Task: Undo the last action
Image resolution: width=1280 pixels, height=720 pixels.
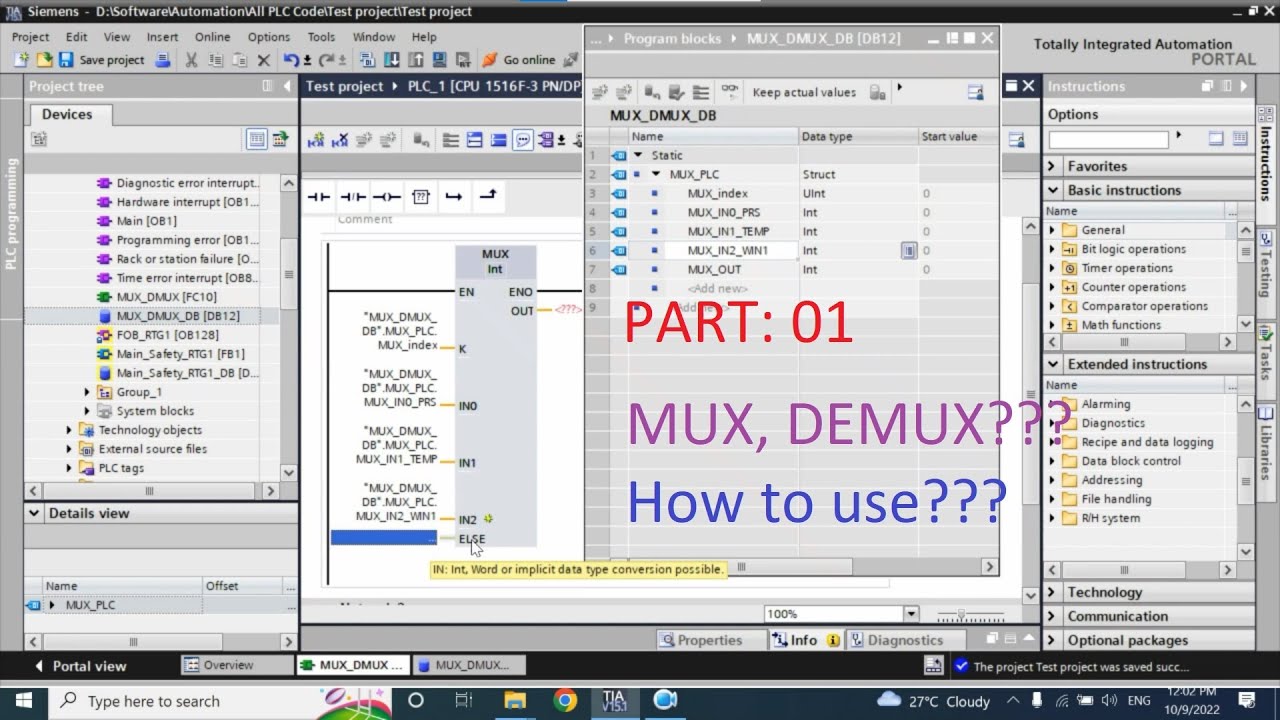Action: [291, 60]
